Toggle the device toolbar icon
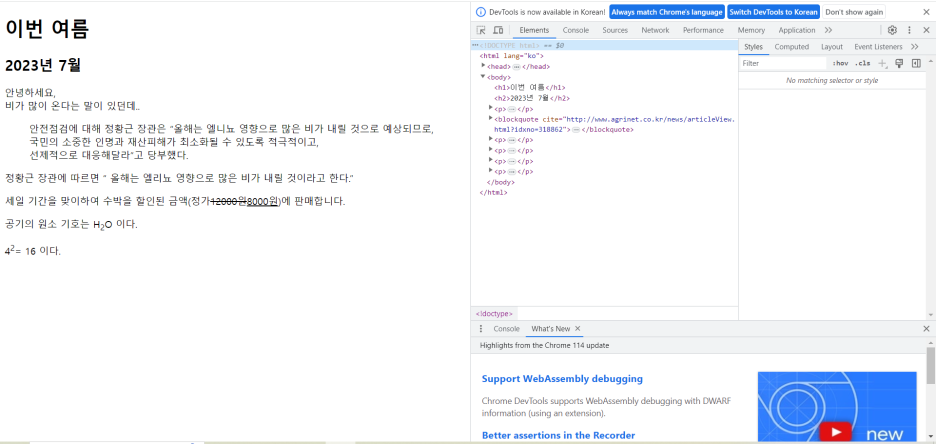The image size is (936, 444). click(x=498, y=30)
